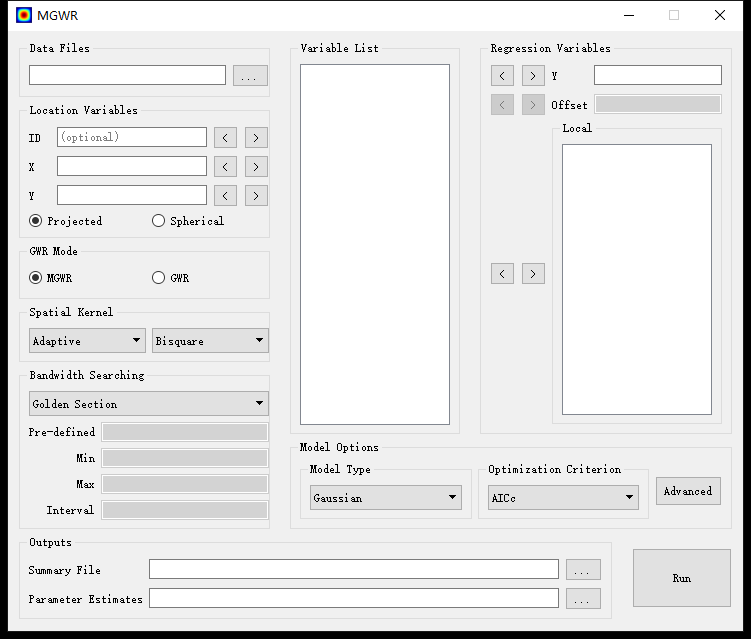
Task: Click the Data Files path field
Action: tap(127, 75)
